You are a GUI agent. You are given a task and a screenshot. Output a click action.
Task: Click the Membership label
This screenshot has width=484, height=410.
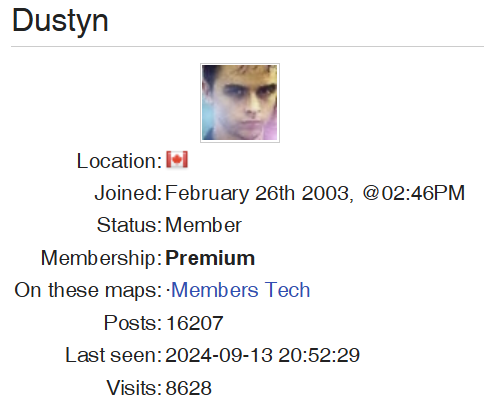102,258
